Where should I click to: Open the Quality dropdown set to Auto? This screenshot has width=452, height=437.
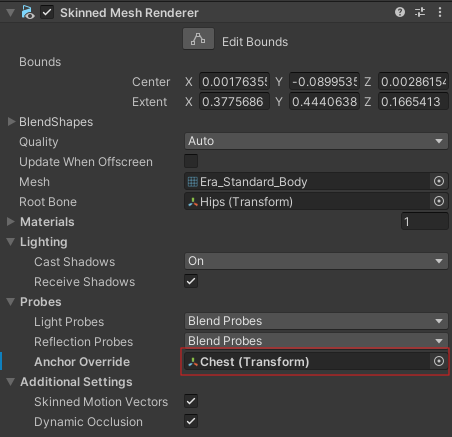[316, 141]
